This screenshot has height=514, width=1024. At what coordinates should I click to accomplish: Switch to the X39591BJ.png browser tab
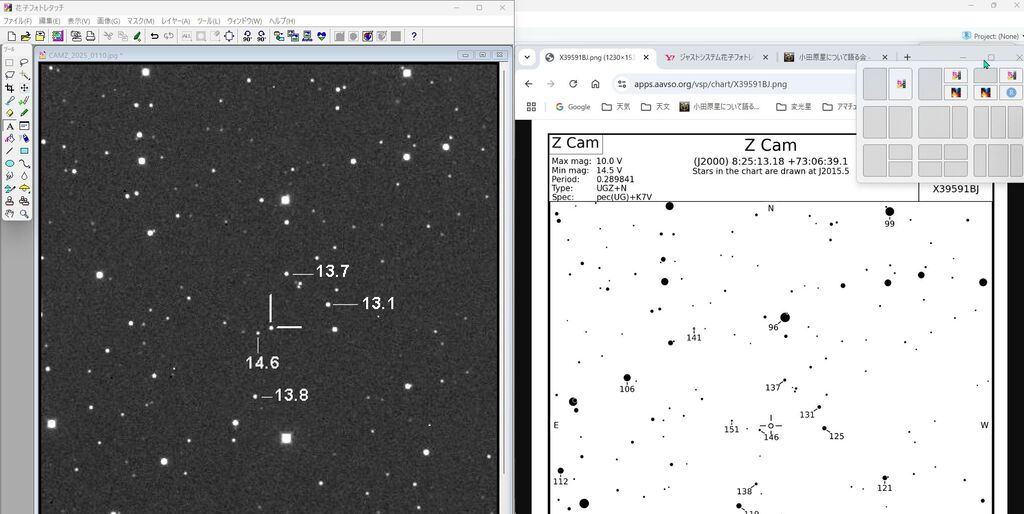click(x=598, y=57)
